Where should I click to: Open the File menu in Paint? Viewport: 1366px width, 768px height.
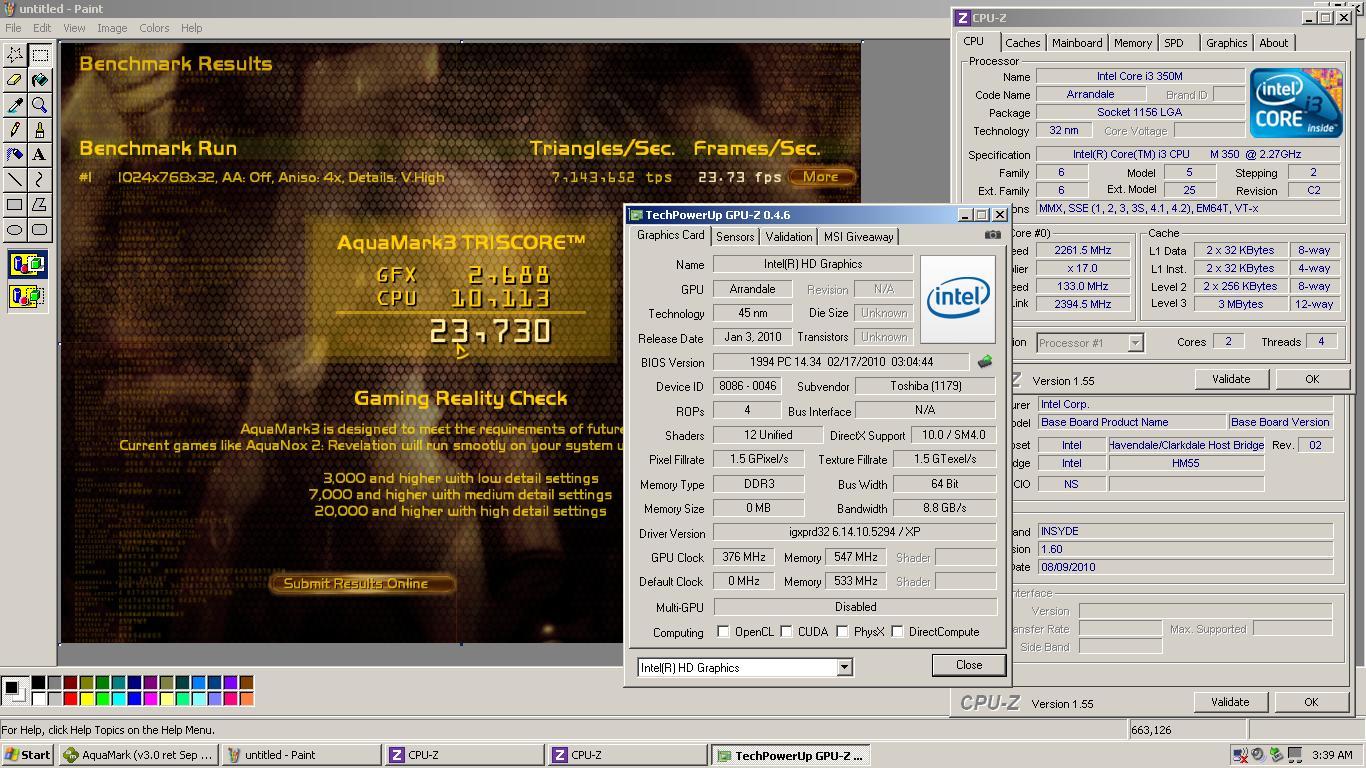tap(13, 28)
